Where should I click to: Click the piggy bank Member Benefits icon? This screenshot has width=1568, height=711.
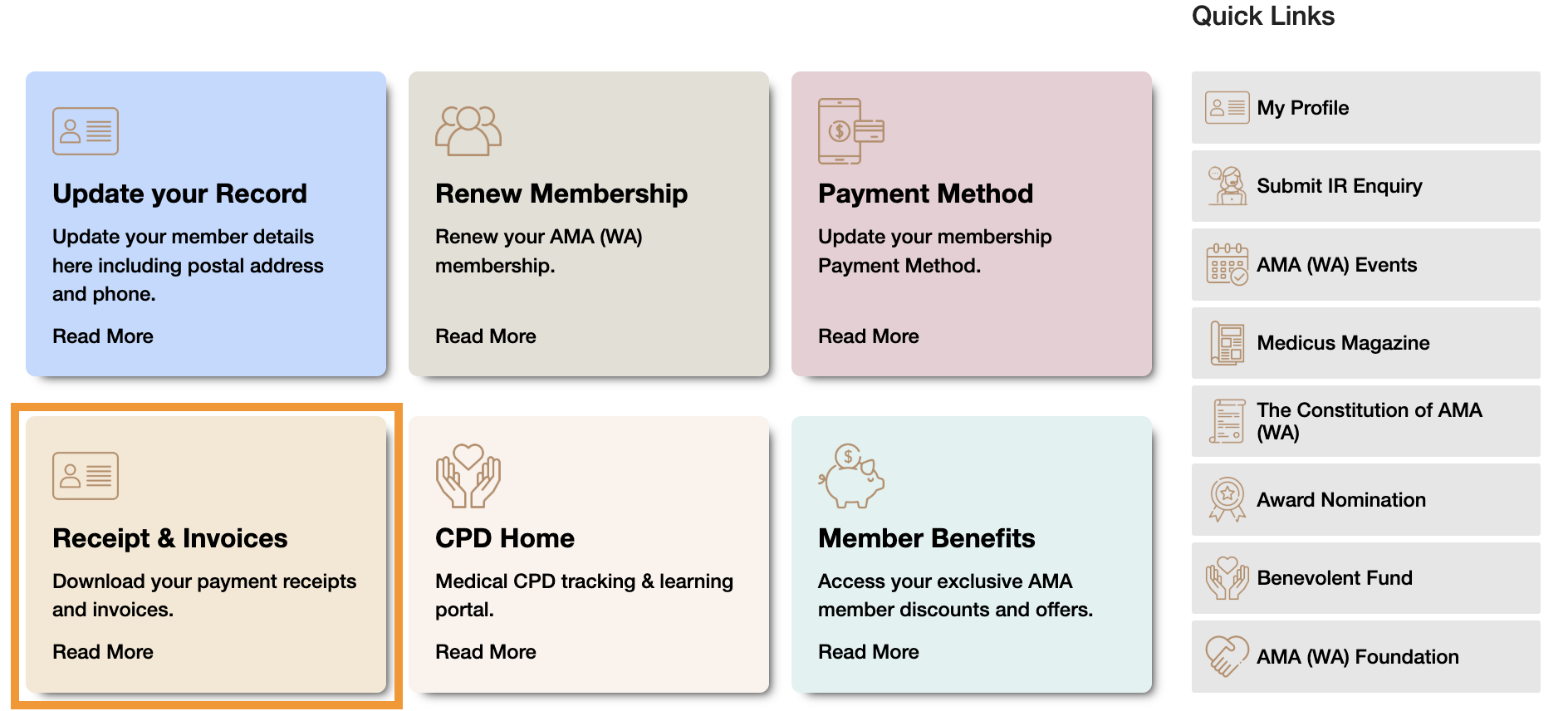(851, 476)
